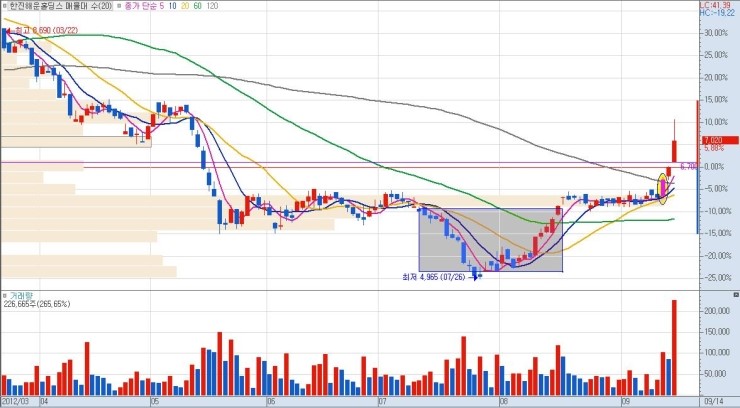Click the red arrow at 최고 6,690 high

(x=7, y=31)
